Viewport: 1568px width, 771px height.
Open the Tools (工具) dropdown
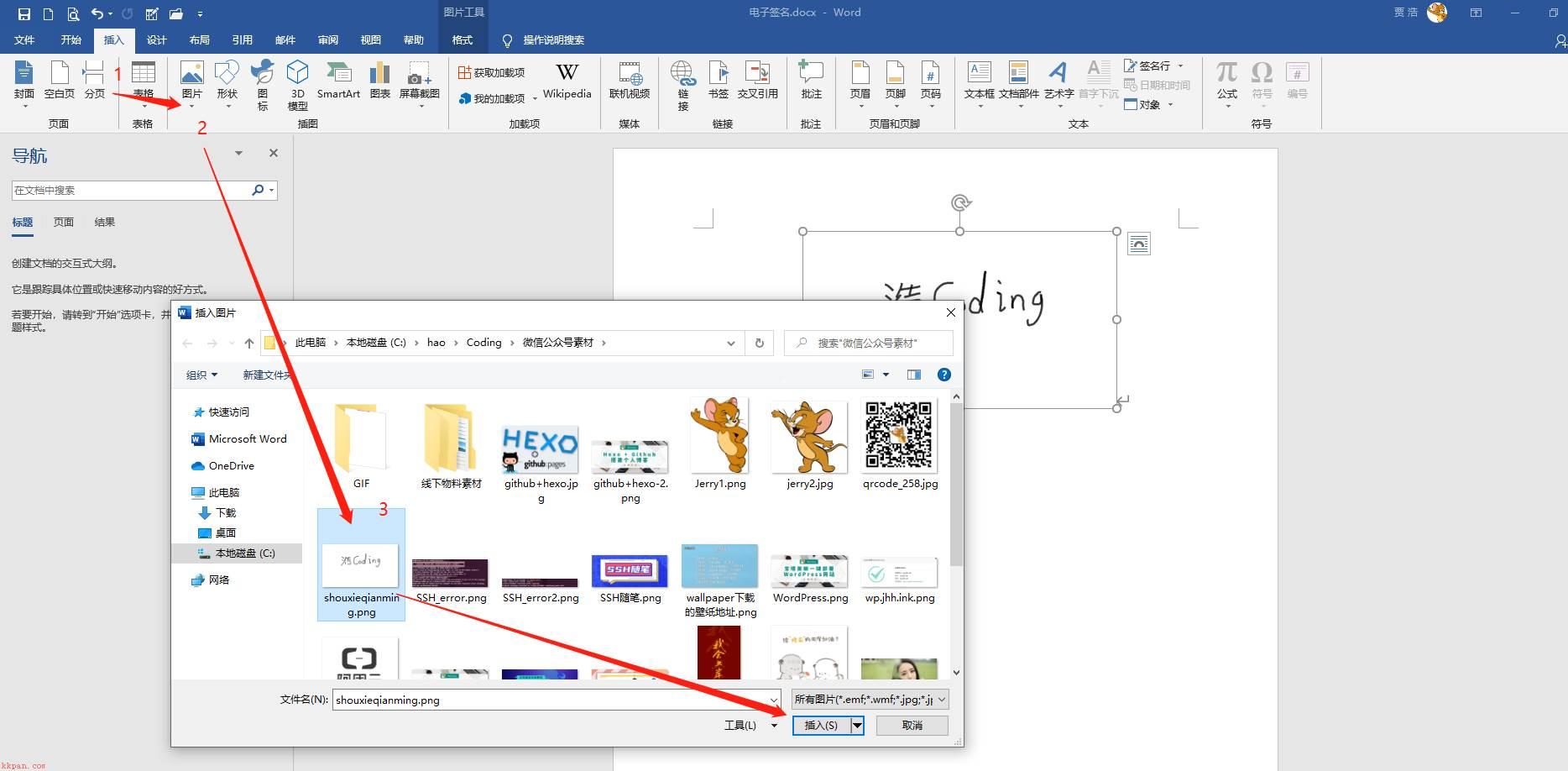[x=750, y=725]
